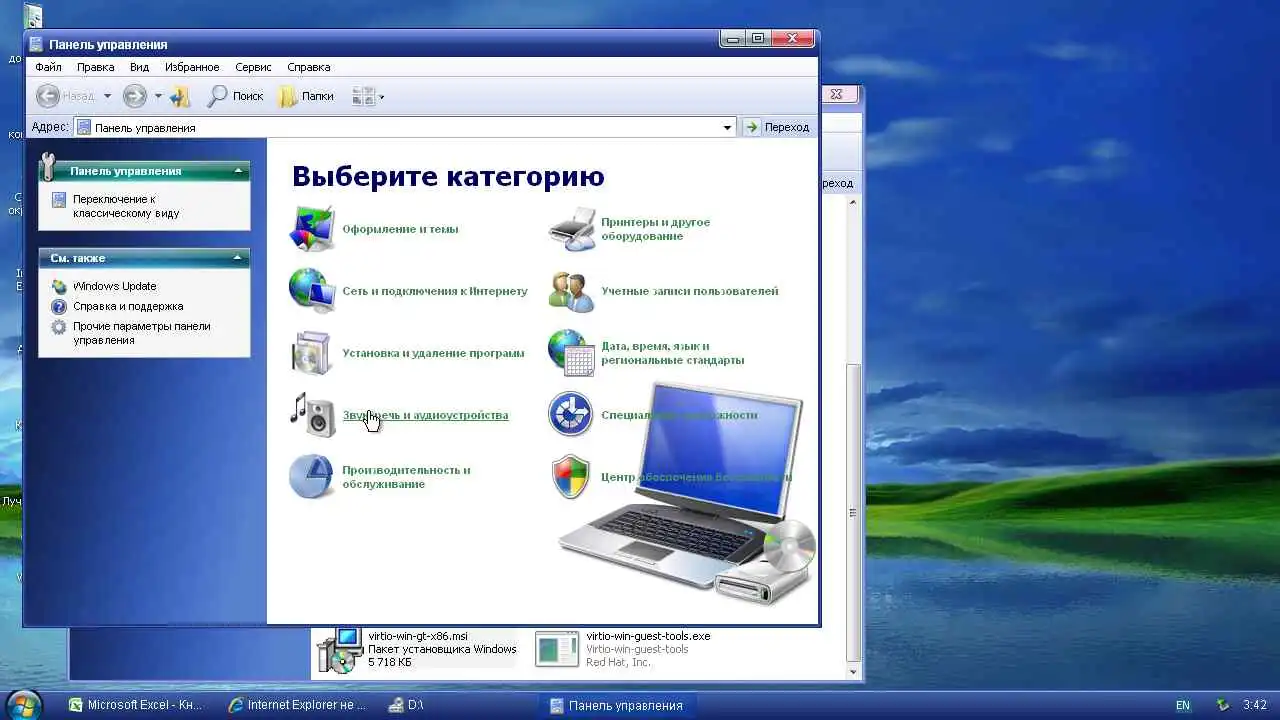
Task: Open Учетные записи пользователей link
Action: coord(689,291)
